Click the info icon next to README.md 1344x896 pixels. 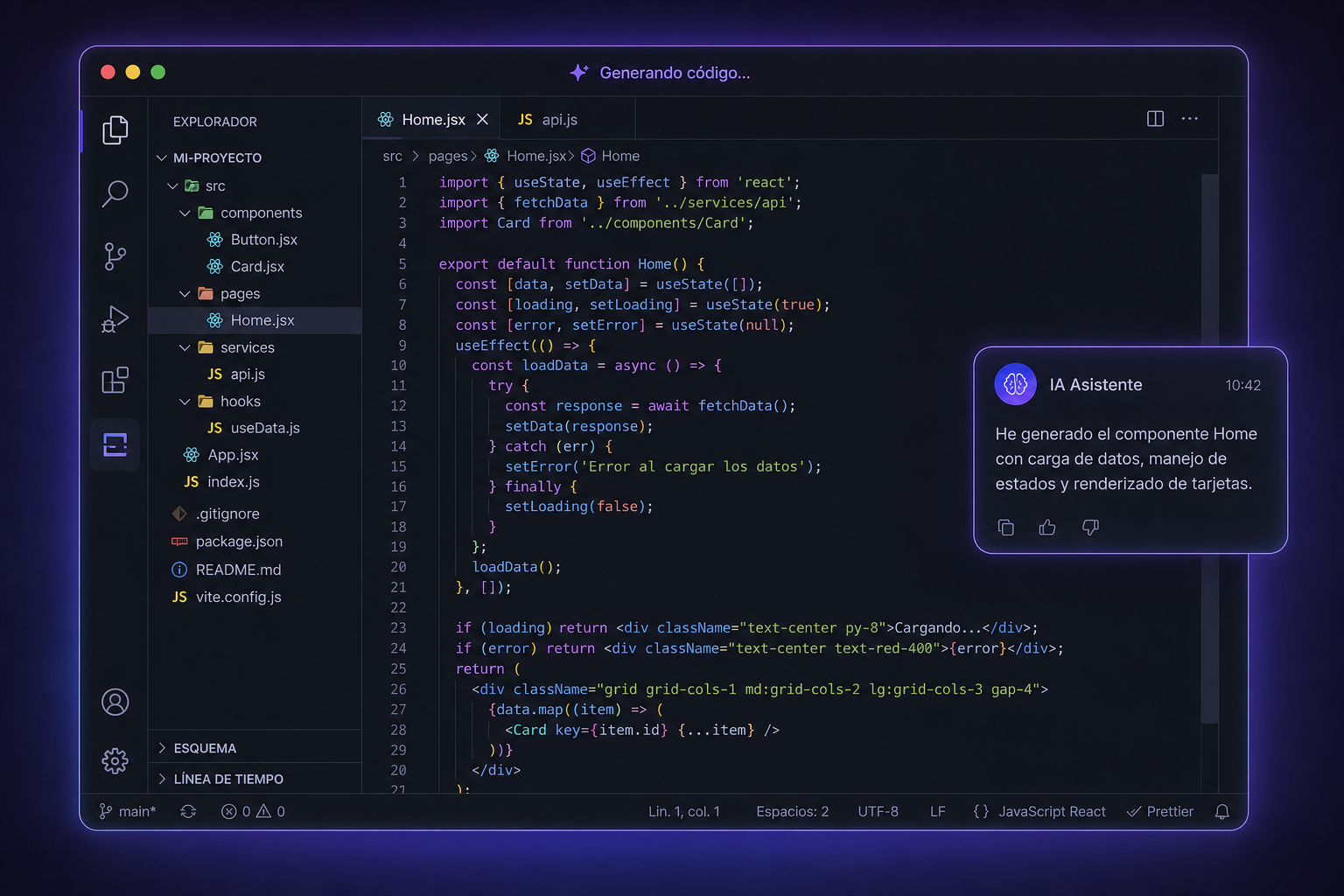(179, 570)
